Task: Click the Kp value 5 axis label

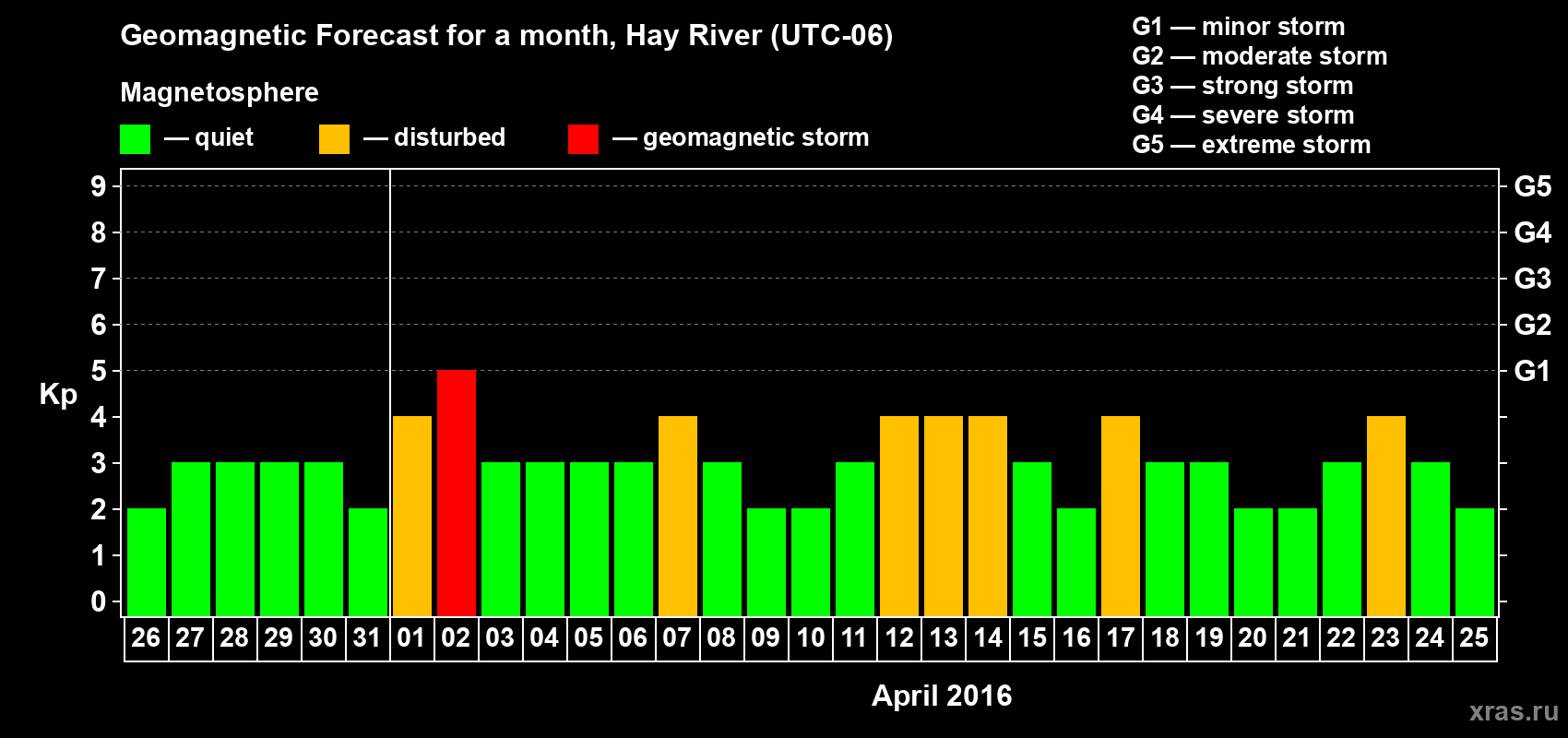Action: pos(99,371)
